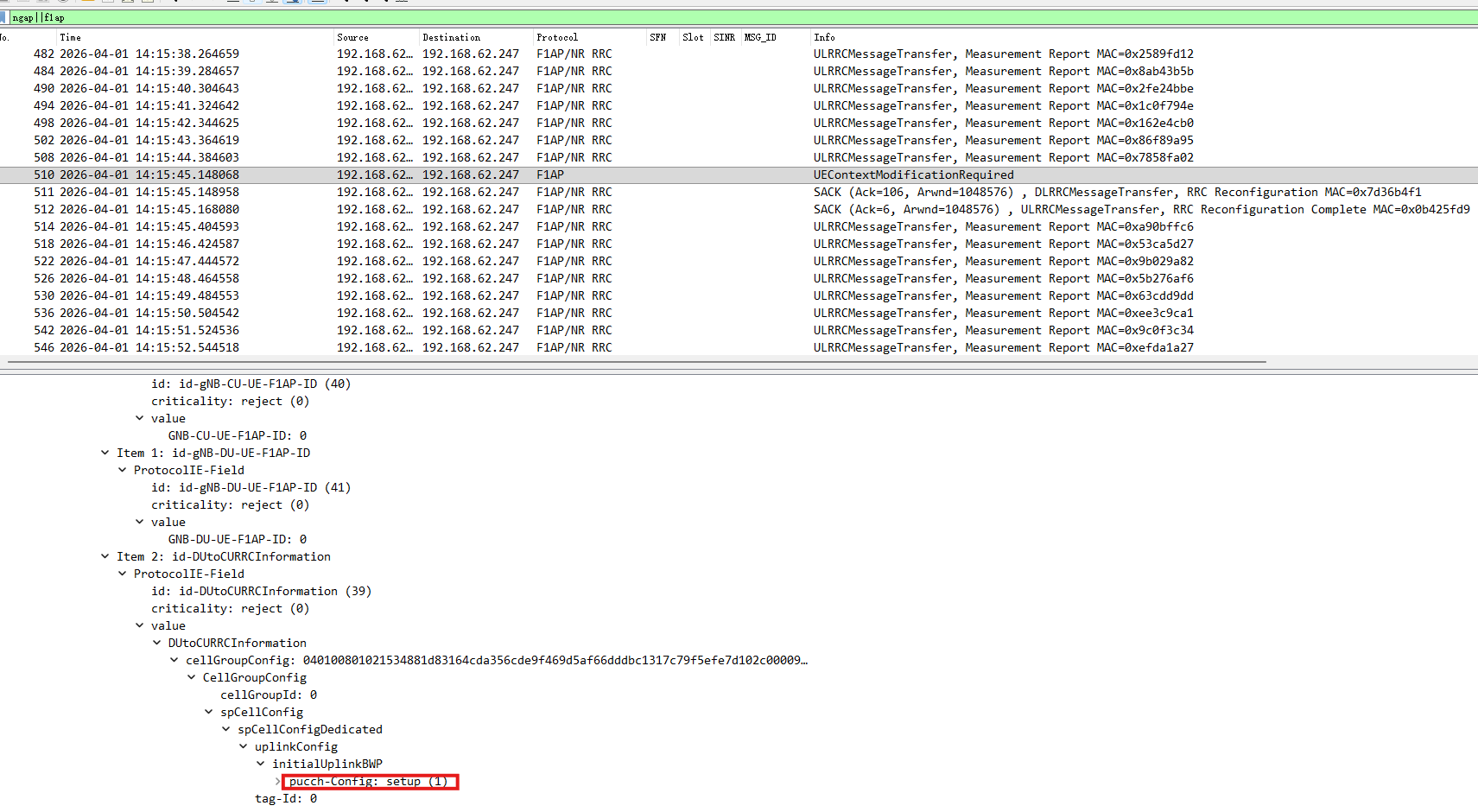
Task: Select the cellGroupId: 0 field
Action: pos(269,695)
